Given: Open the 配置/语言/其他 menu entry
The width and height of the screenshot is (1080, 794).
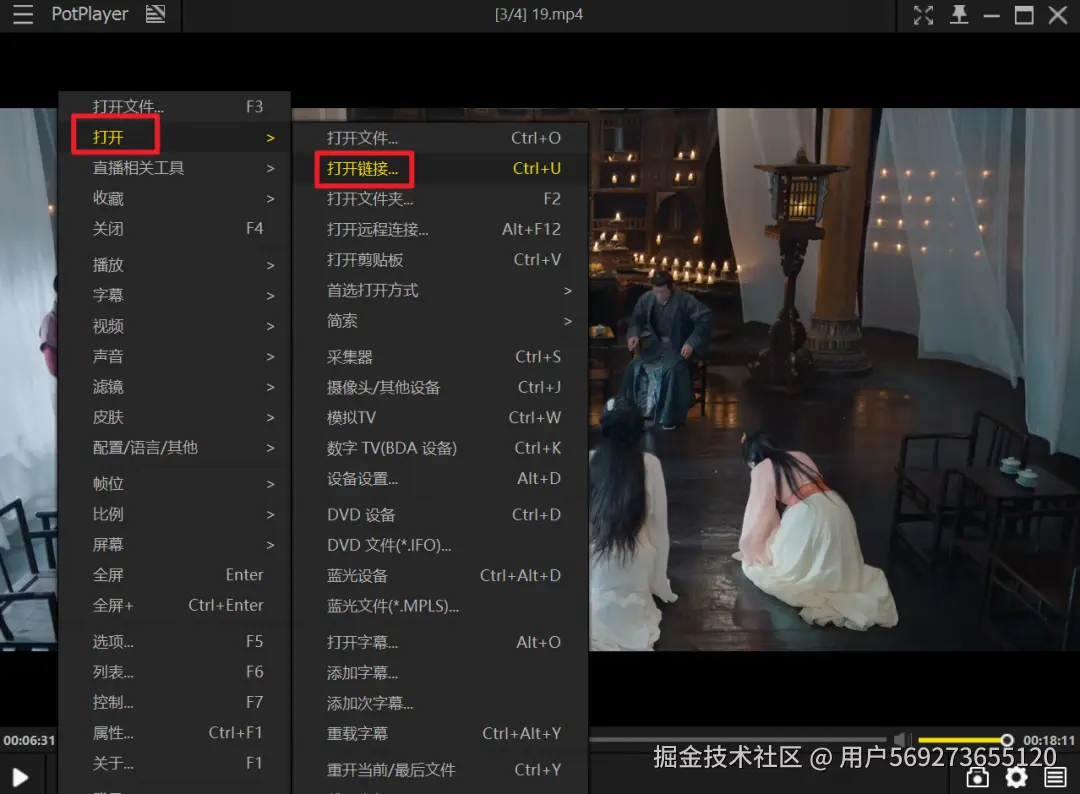Looking at the screenshot, I should [175, 448].
